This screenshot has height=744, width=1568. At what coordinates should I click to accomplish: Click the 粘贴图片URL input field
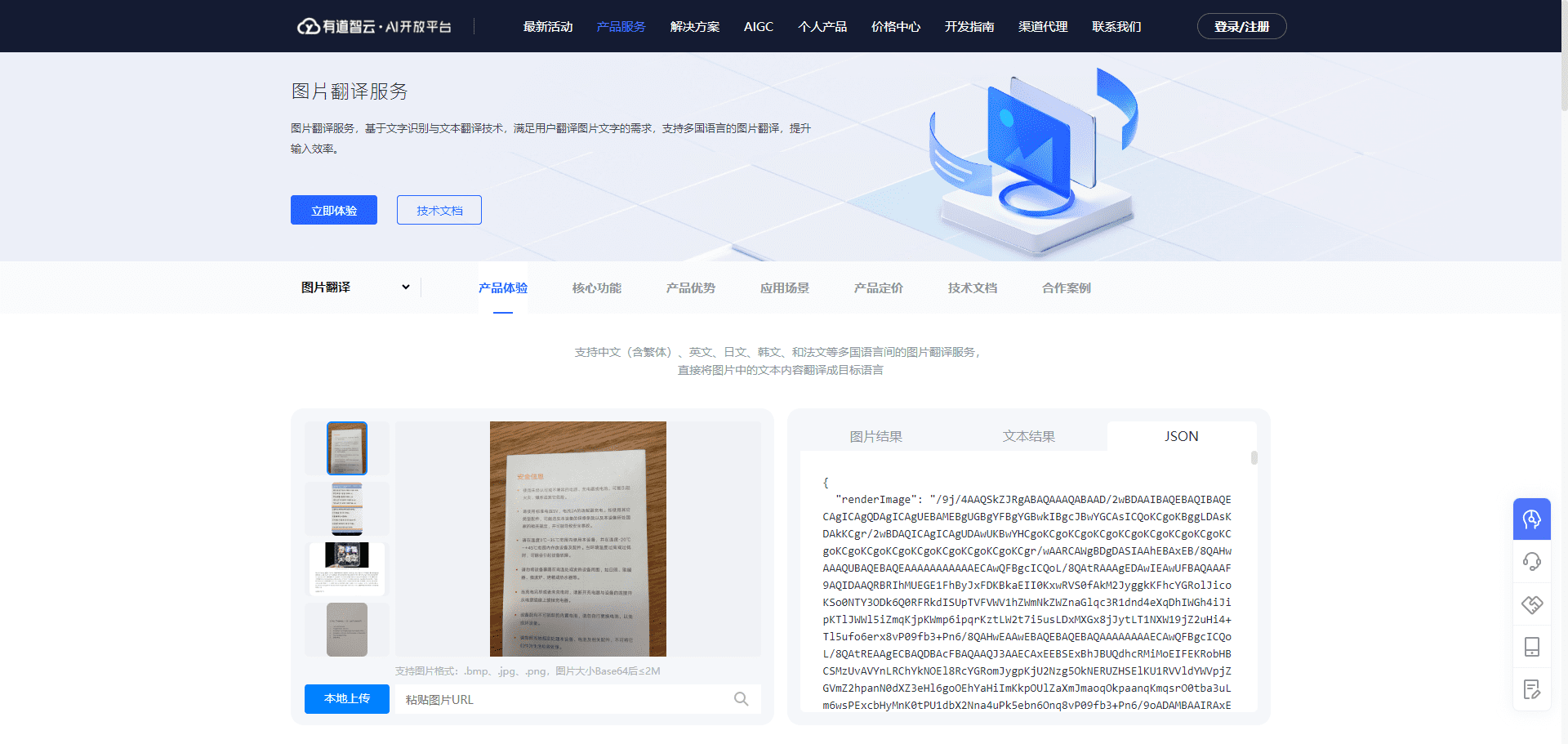578,699
